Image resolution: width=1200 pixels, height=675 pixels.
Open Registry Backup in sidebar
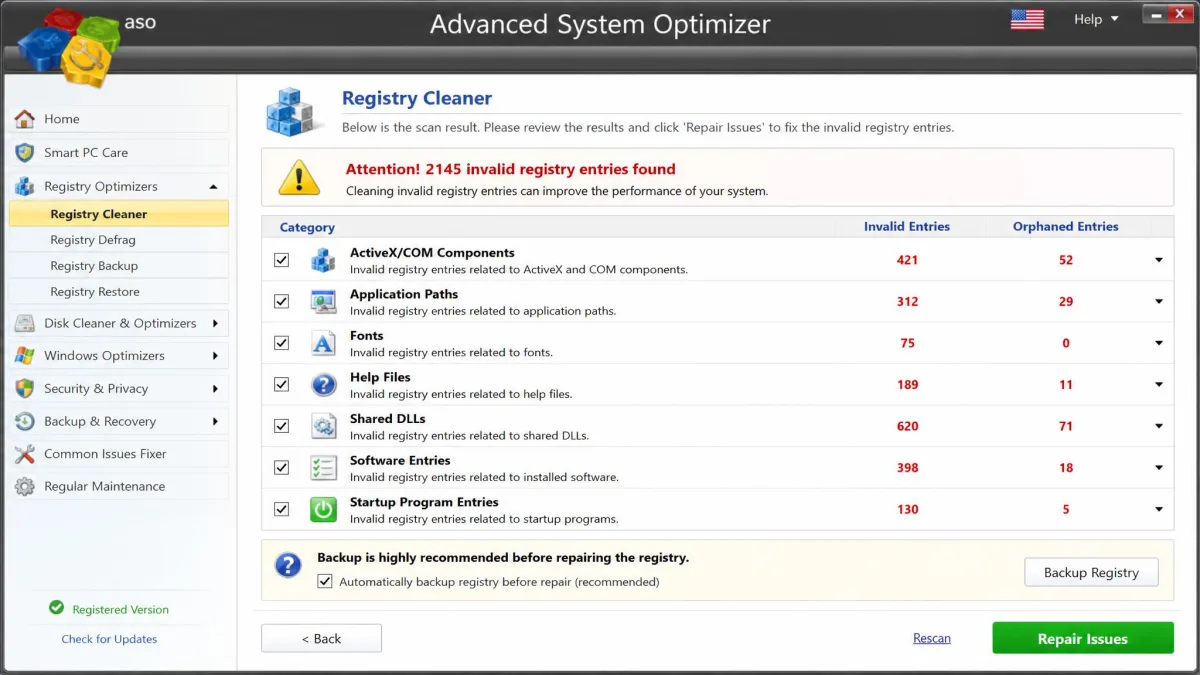(x=119, y=266)
